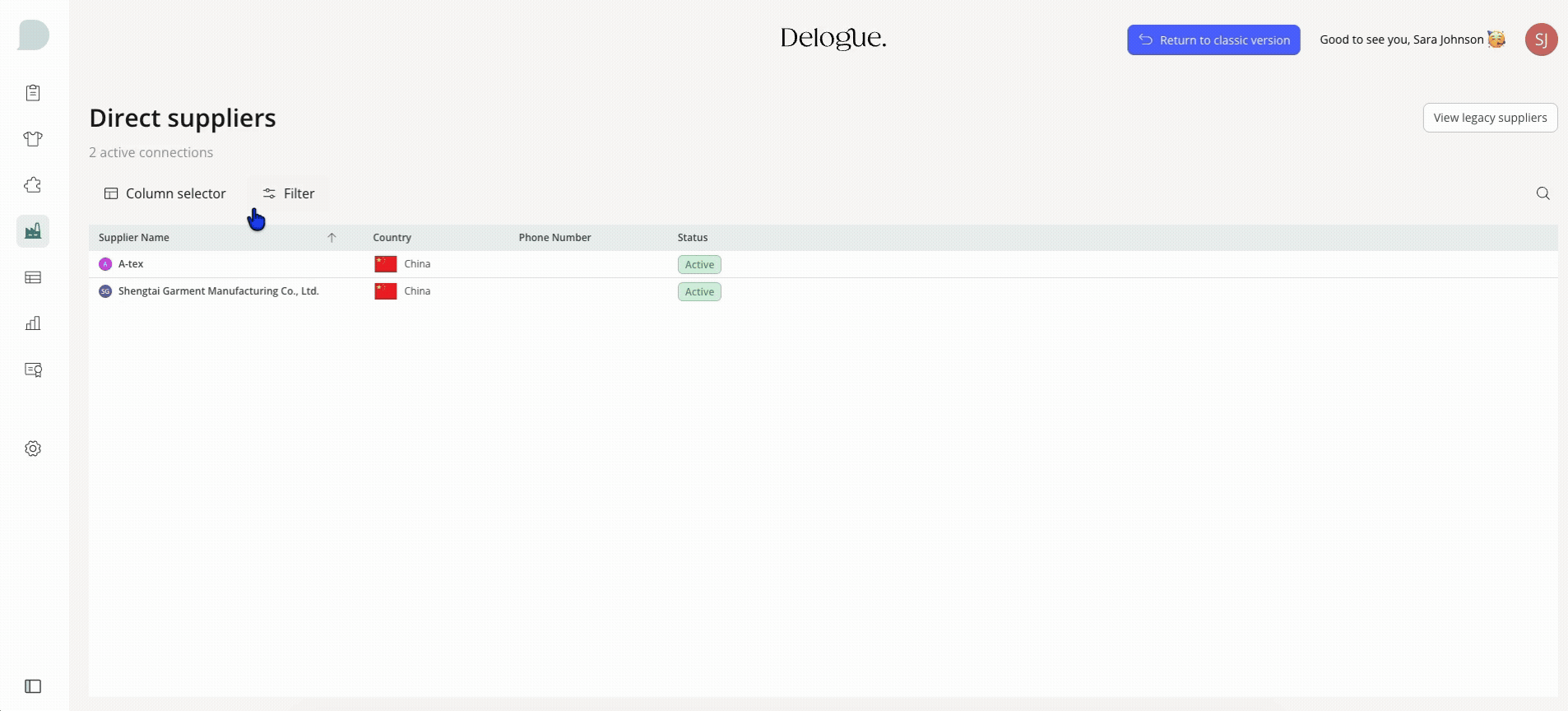
Task: Open the table list sidebar icon
Action: coord(33,277)
